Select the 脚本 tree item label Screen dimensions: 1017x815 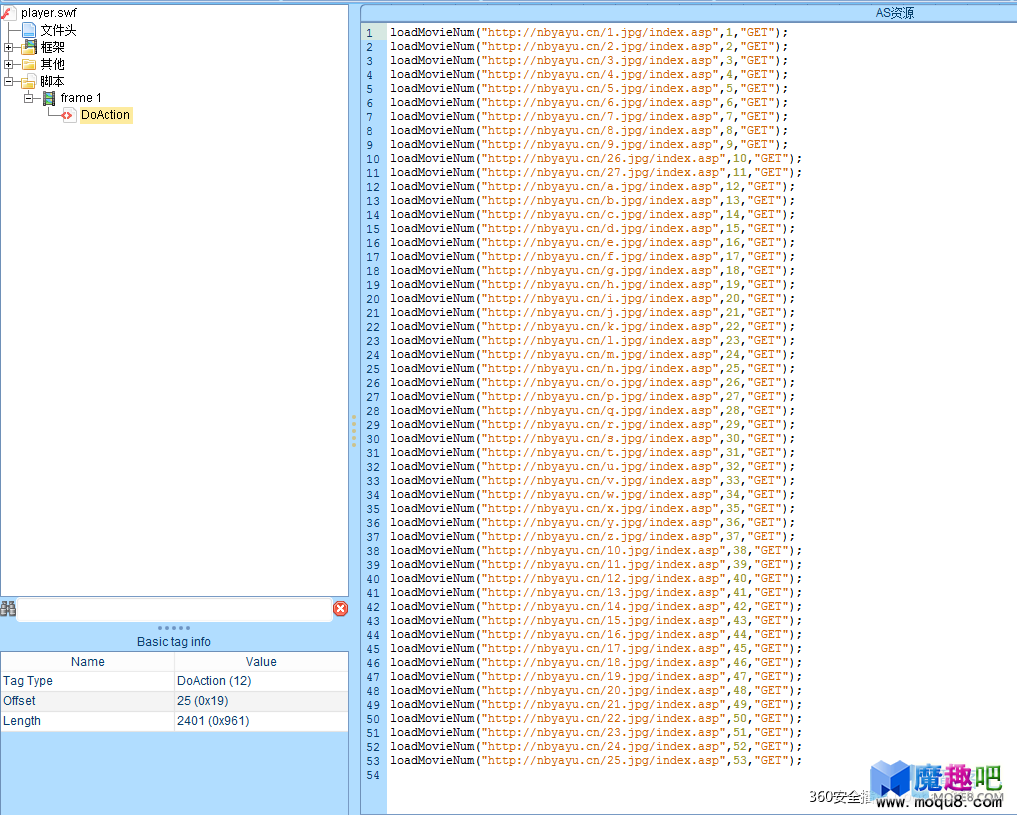click(x=52, y=81)
